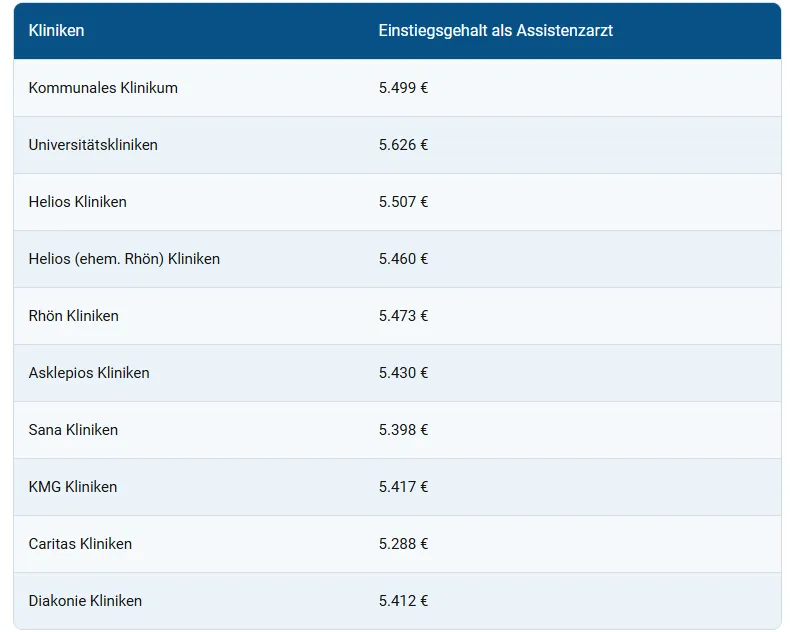
Task: Click the 5.473 € salary value
Action: (403, 316)
